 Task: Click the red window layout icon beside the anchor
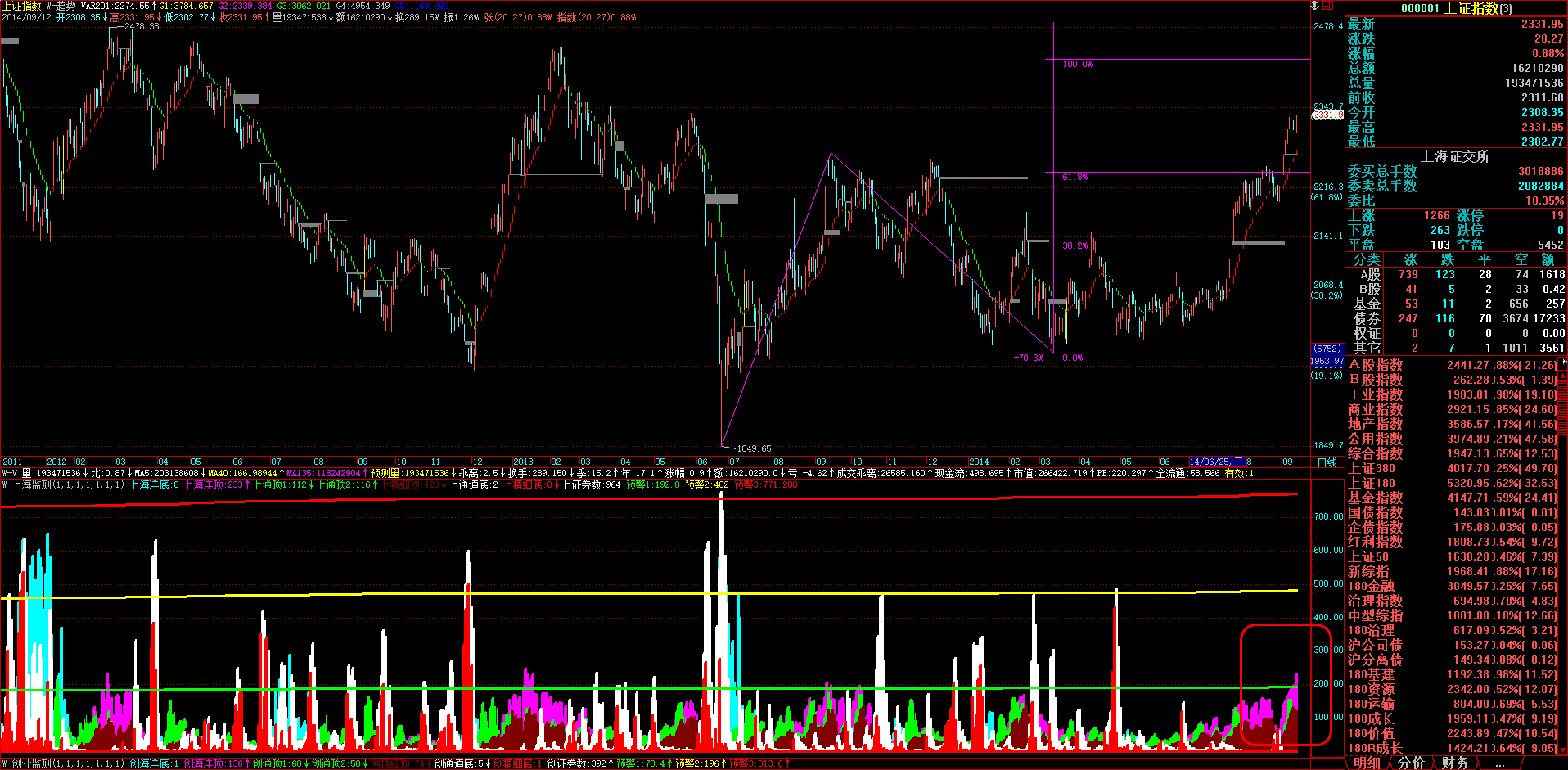[1328, 6]
